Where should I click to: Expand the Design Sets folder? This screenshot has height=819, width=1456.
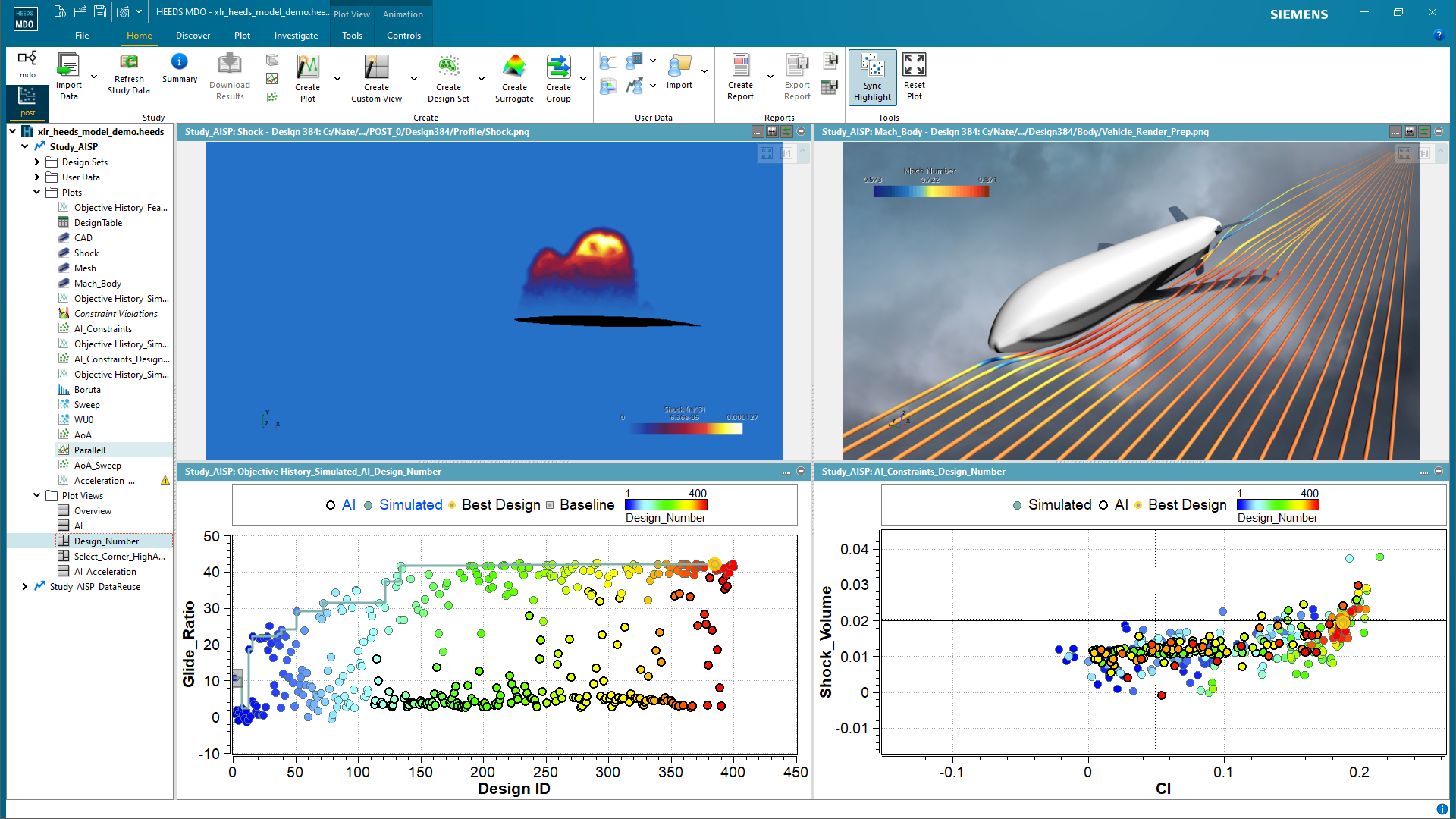pyautogui.click(x=36, y=162)
